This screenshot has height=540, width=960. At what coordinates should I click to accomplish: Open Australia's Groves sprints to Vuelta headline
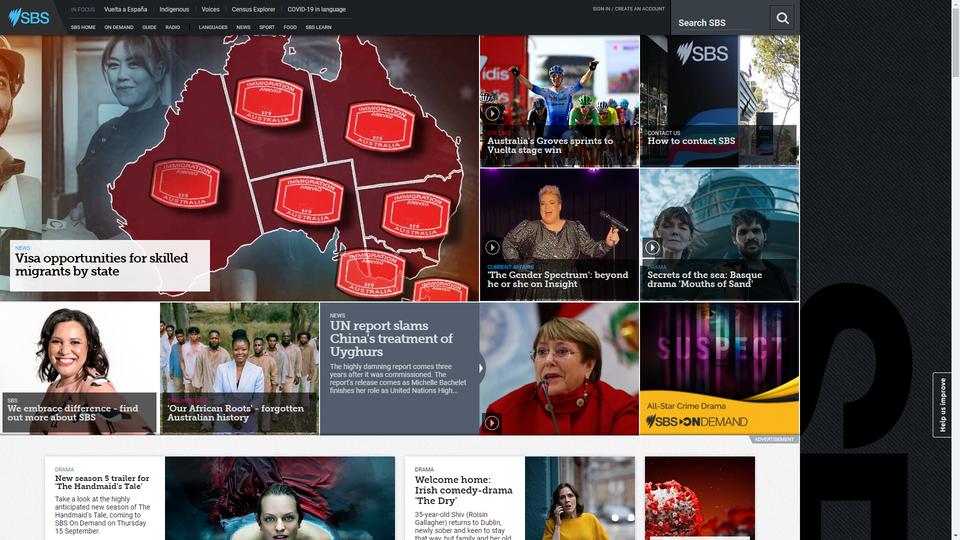click(550, 145)
